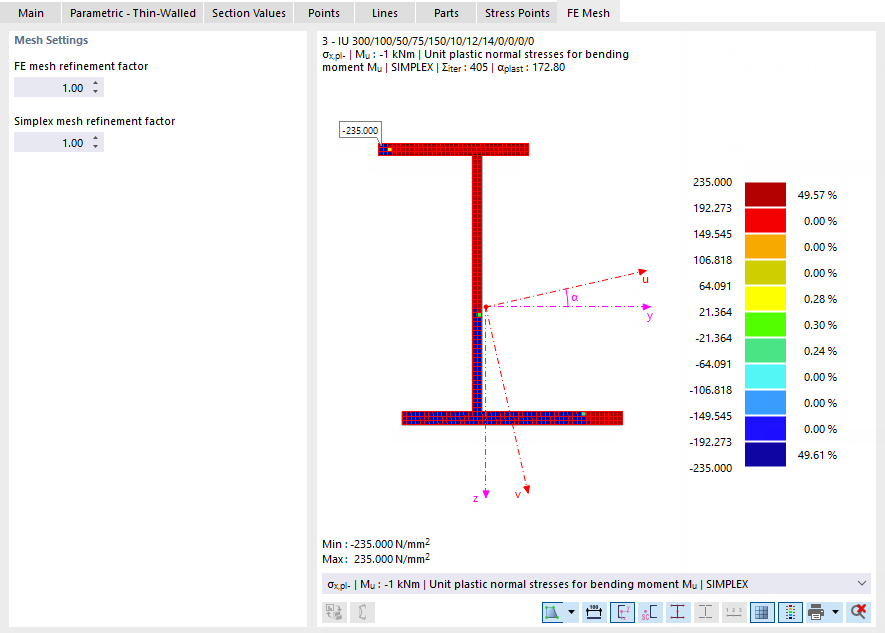
Task: Expand the section view mode dropdown arrow
Action: pos(571,612)
